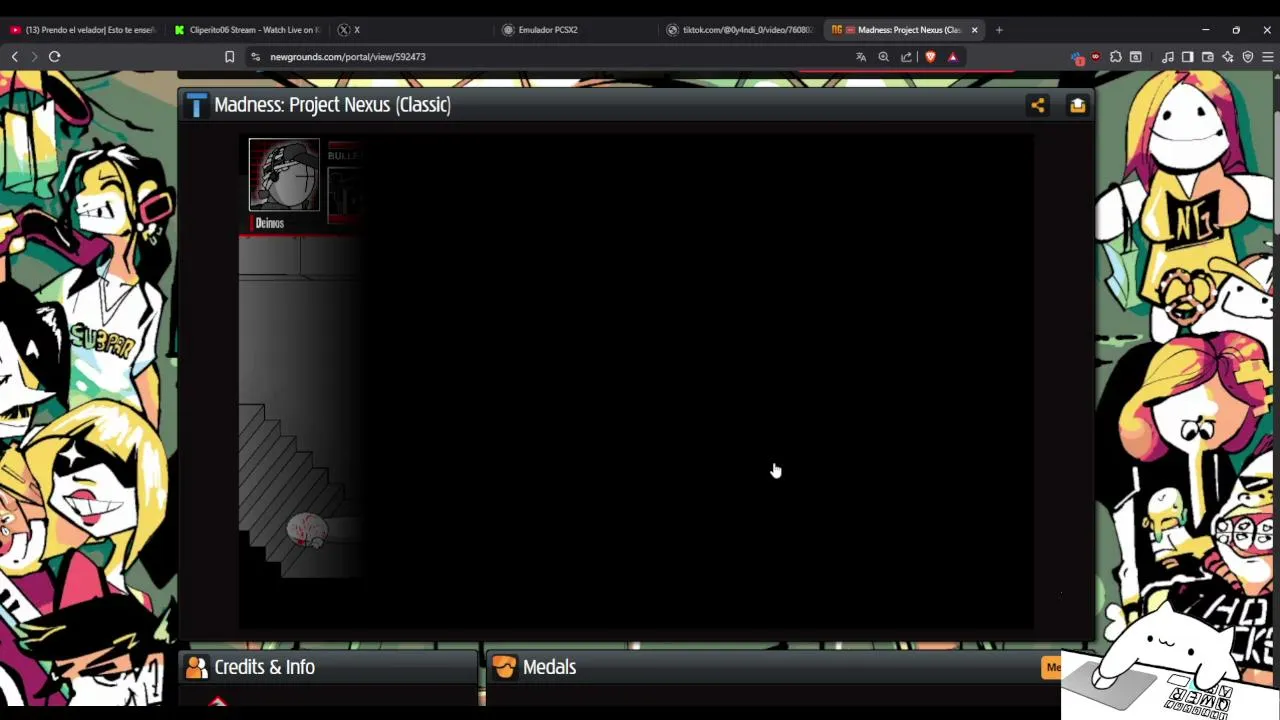Restore down the browser window

pyautogui.click(x=1236, y=30)
